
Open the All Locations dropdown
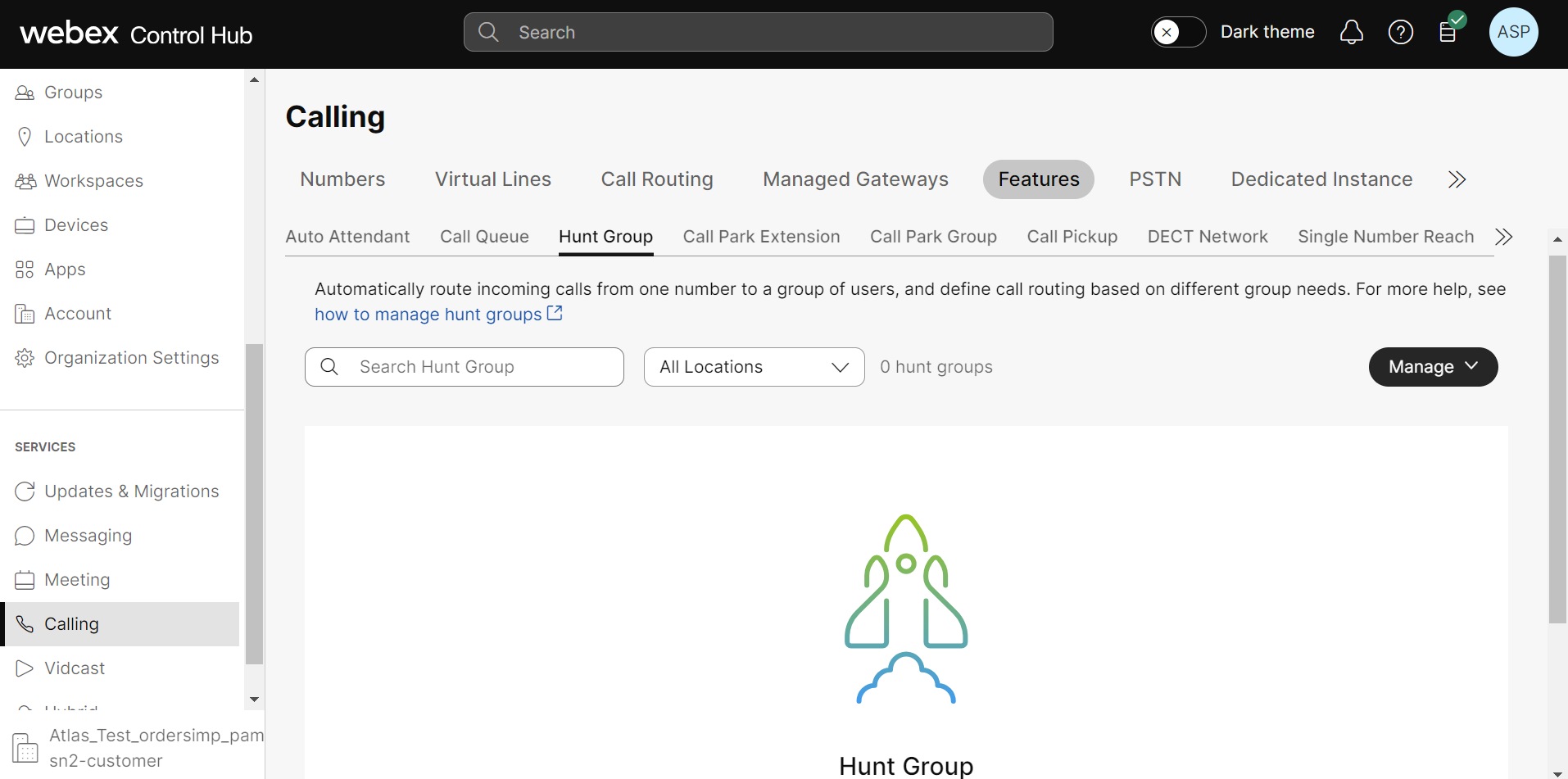coord(753,367)
